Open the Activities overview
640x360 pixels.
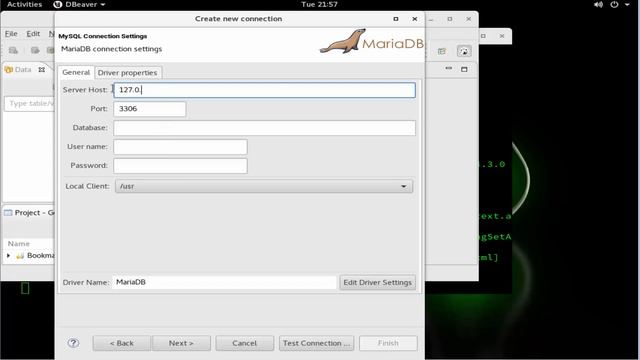[24, 4]
